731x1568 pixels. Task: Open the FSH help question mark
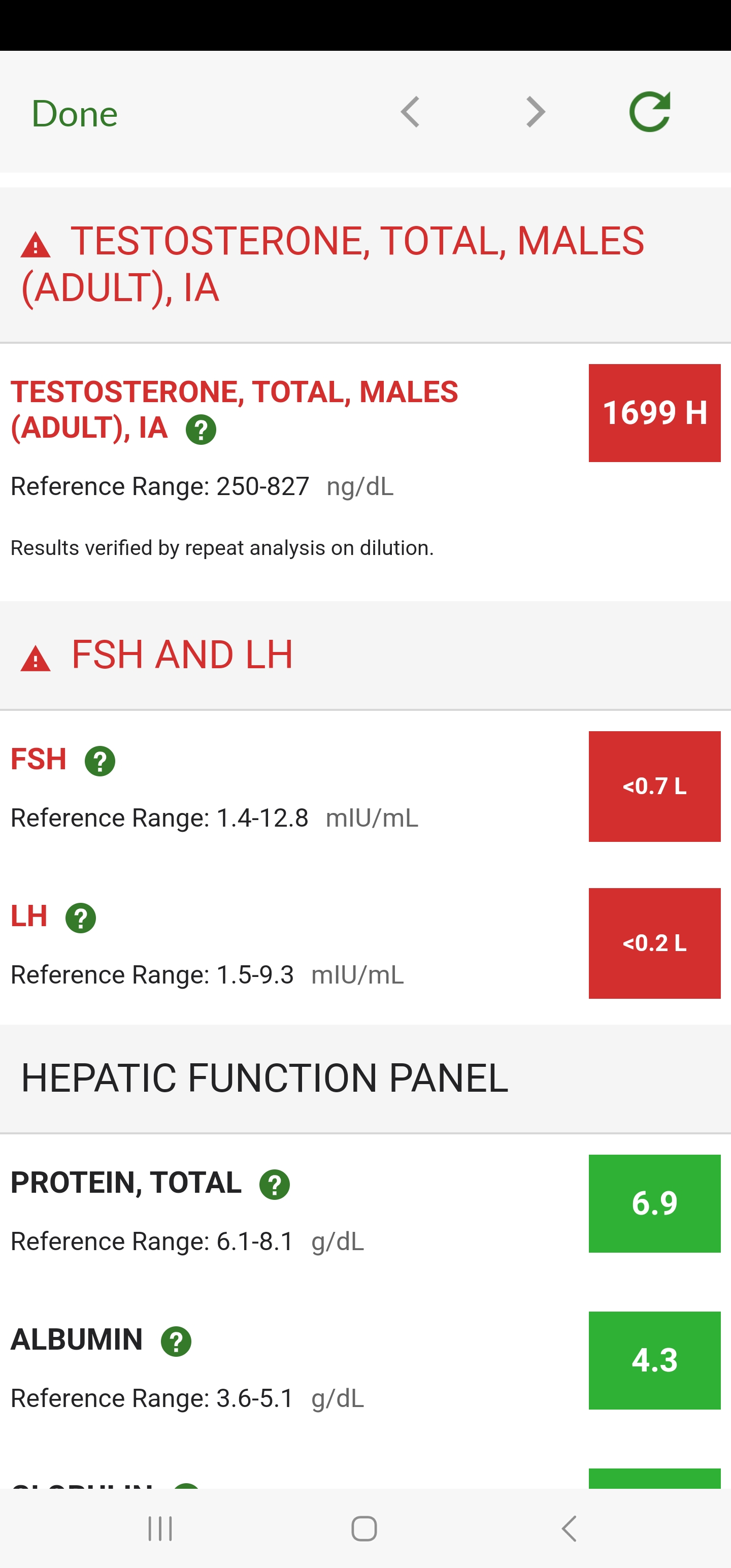point(100,762)
